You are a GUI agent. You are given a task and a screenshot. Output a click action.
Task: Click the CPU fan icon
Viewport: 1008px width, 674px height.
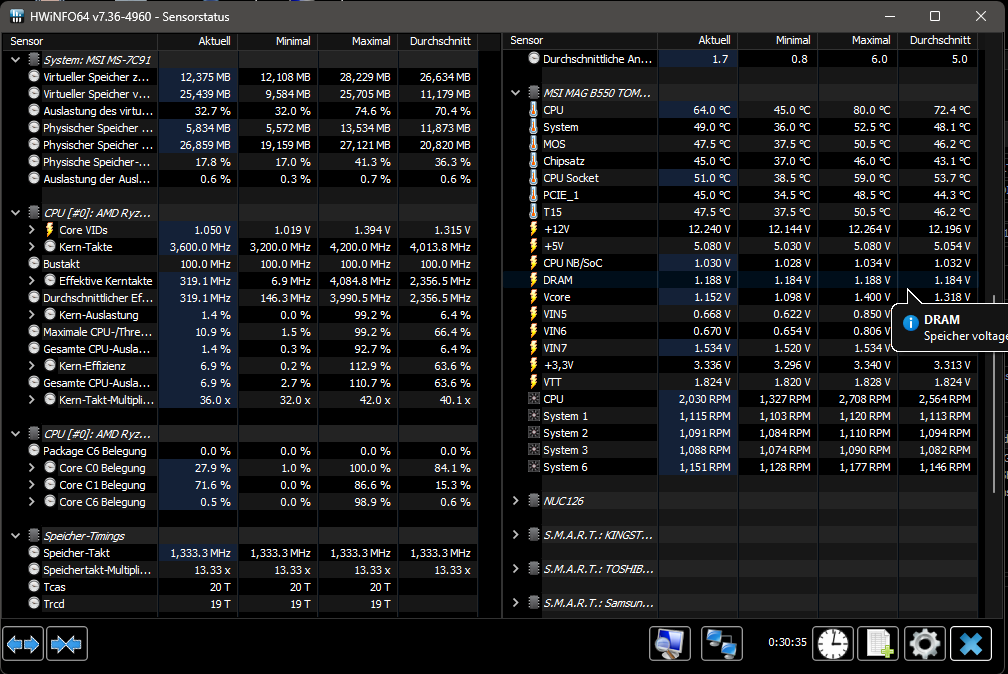[534, 398]
